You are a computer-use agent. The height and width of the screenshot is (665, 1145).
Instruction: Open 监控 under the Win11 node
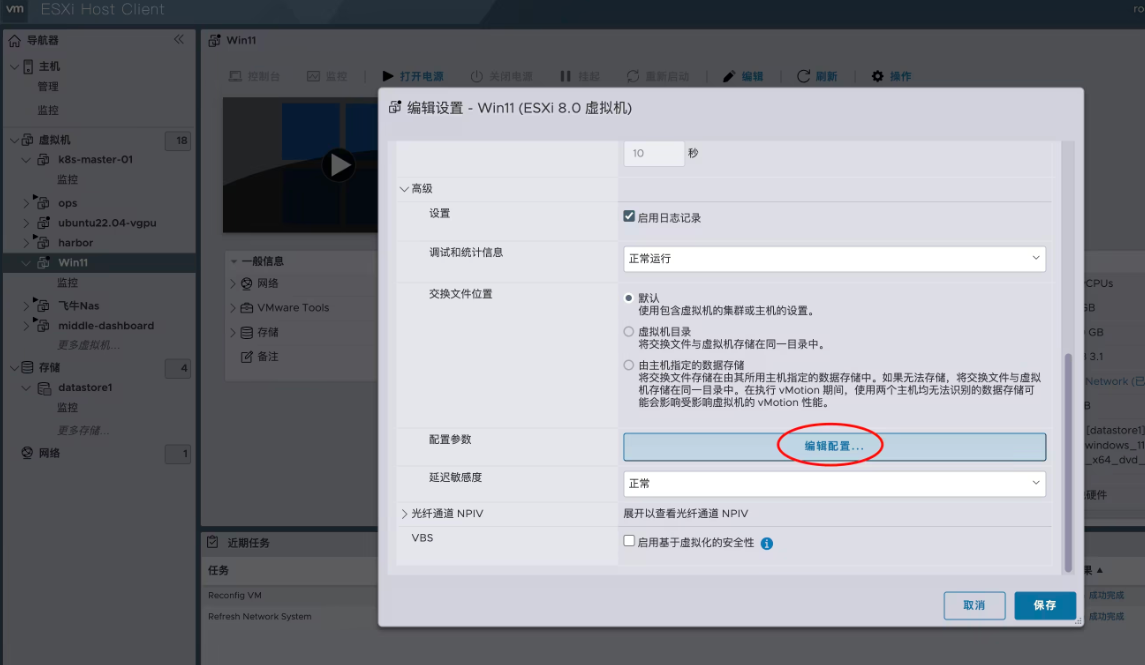tap(68, 282)
